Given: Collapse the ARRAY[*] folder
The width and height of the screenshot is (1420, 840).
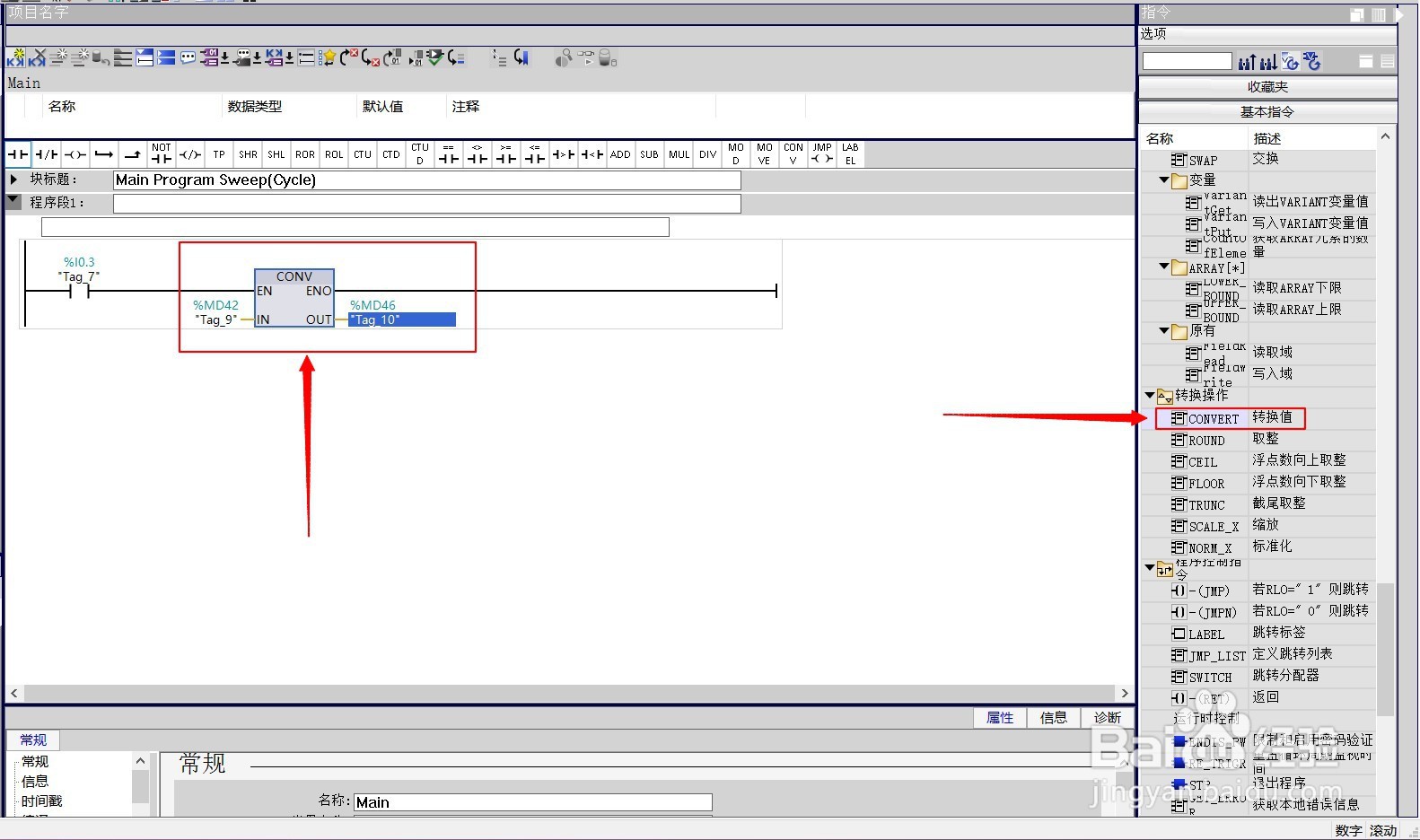Looking at the screenshot, I should (1164, 267).
